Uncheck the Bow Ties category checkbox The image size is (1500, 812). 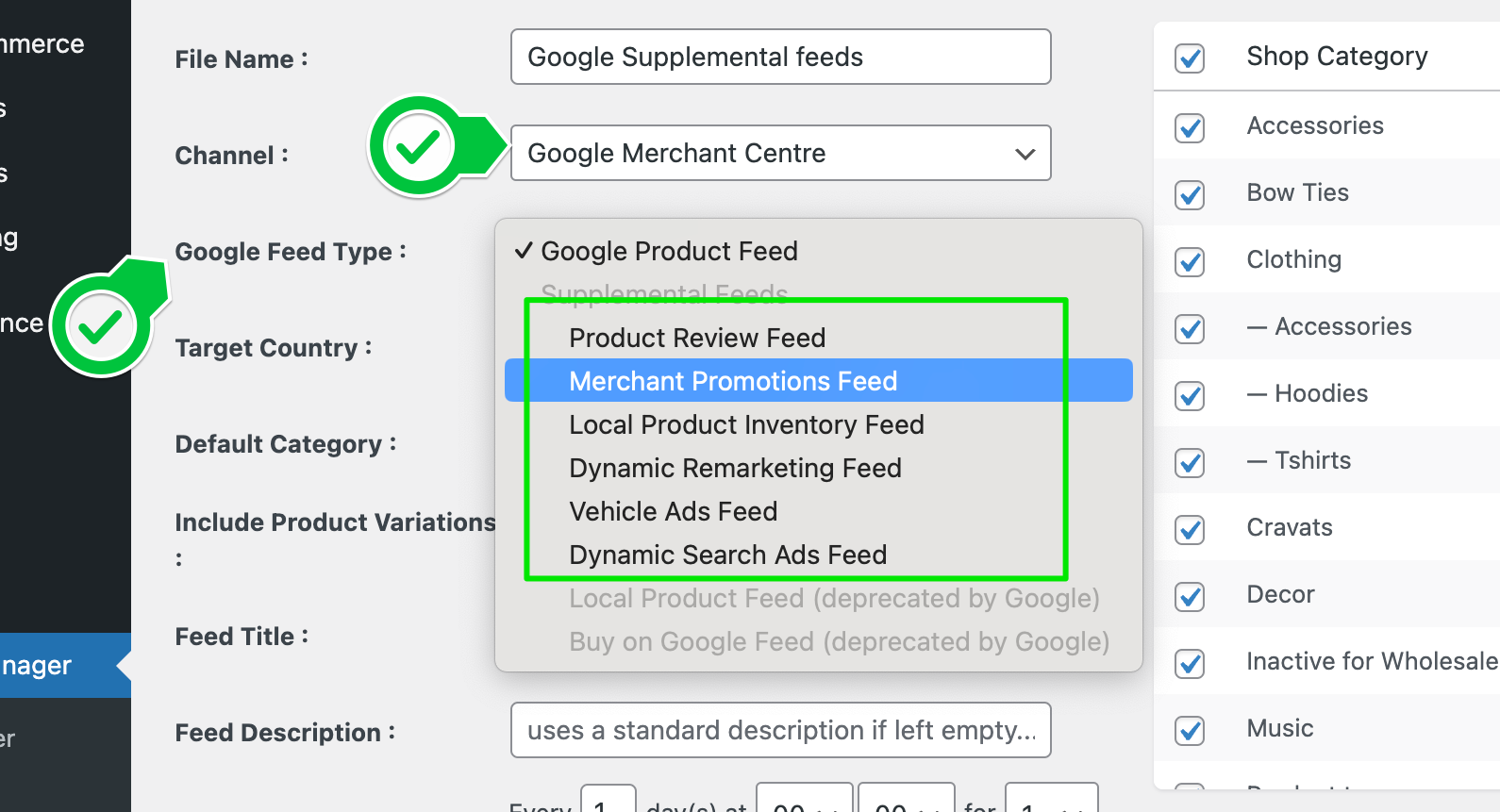(1190, 195)
